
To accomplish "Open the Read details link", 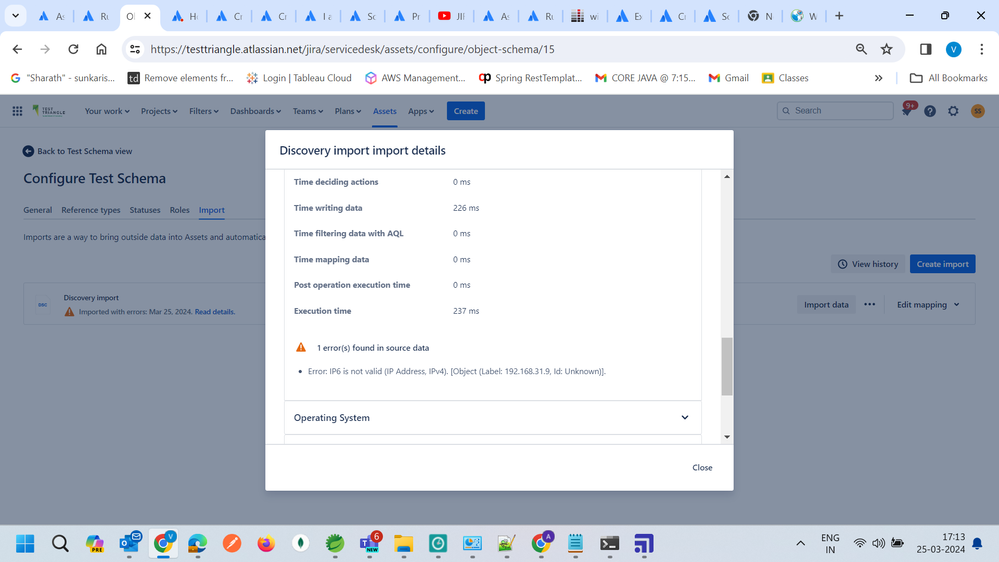I will pyautogui.click(x=215, y=312).
